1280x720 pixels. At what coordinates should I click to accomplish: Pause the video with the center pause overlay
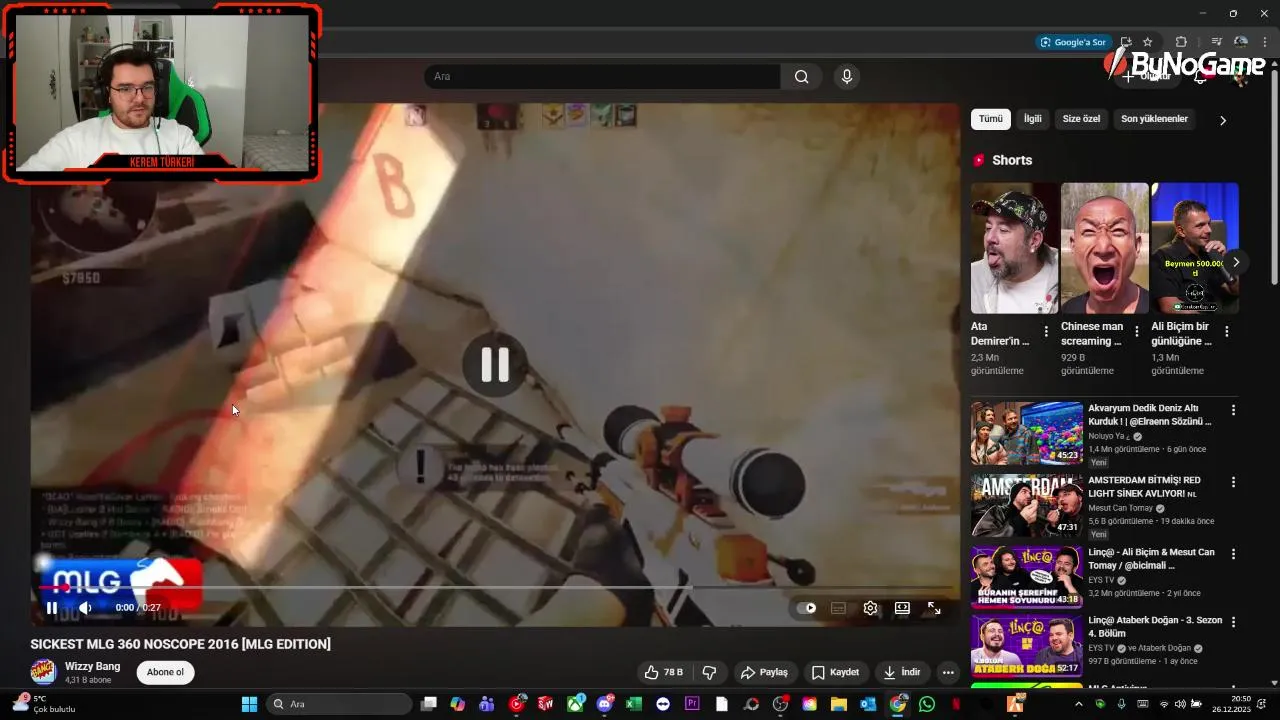pyautogui.click(x=495, y=365)
